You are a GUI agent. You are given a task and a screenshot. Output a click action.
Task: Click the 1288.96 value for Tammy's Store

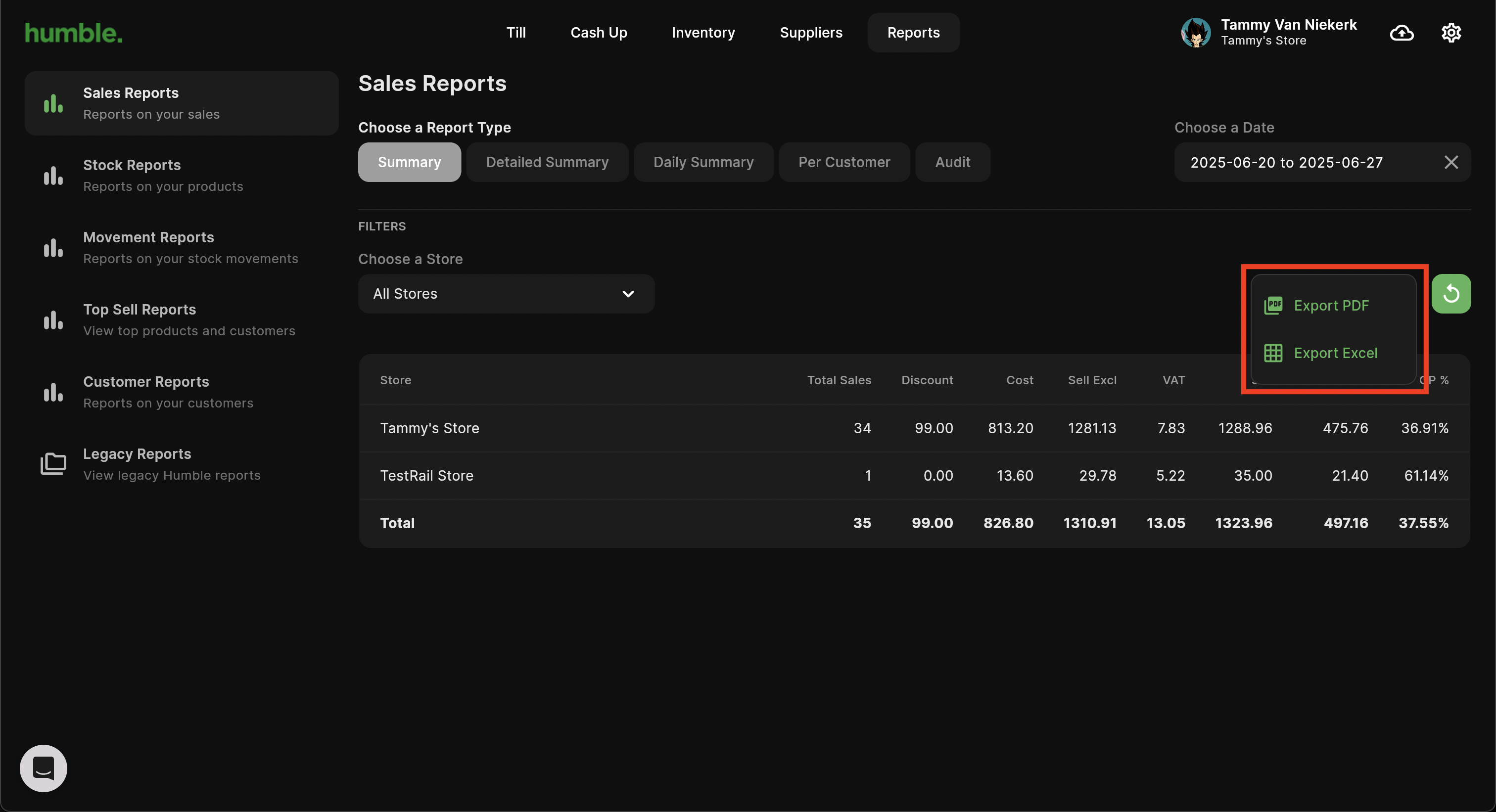pyautogui.click(x=1245, y=428)
